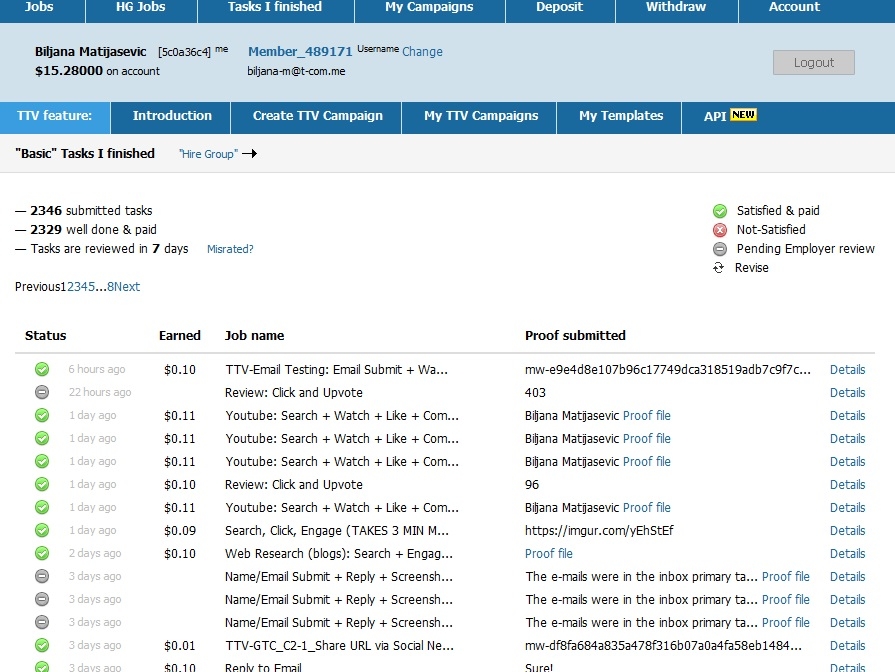Click the Revise arrows legend icon
The height and width of the screenshot is (672, 895).
coord(718,268)
